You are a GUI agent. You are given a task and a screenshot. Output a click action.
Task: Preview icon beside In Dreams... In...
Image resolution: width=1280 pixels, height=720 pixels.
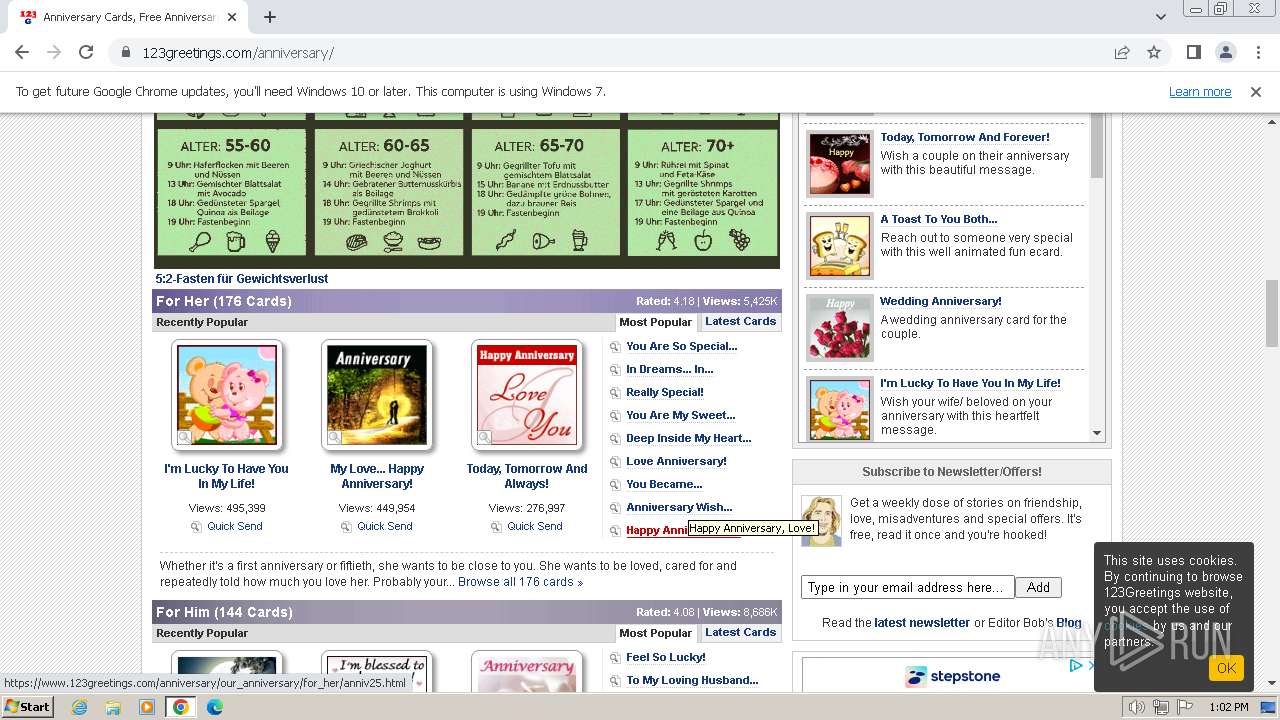pyautogui.click(x=615, y=370)
